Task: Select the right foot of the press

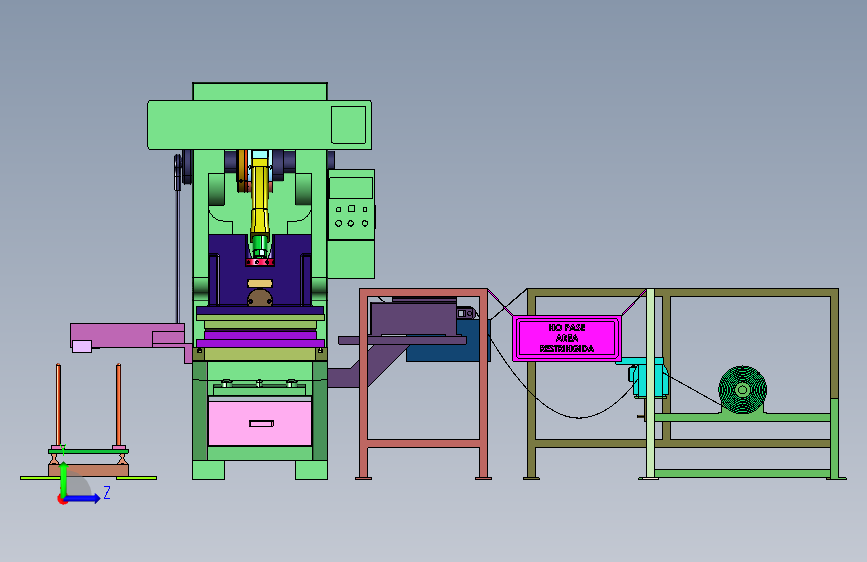Action: click(311, 470)
